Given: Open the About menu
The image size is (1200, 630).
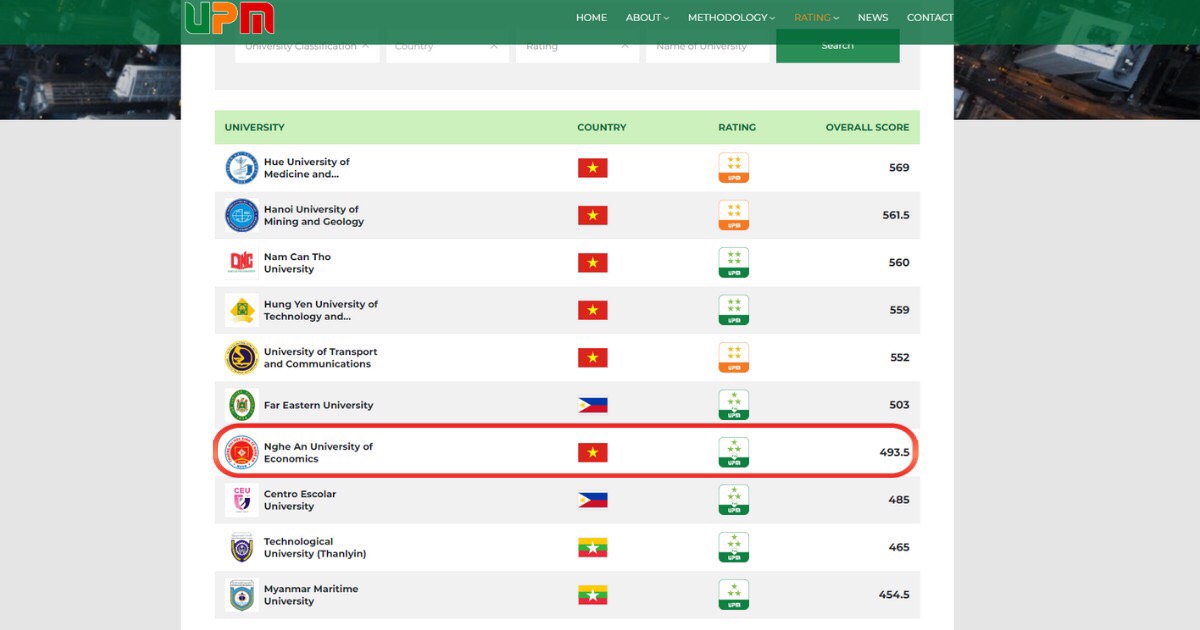Looking at the screenshot, I should point(647,17).
